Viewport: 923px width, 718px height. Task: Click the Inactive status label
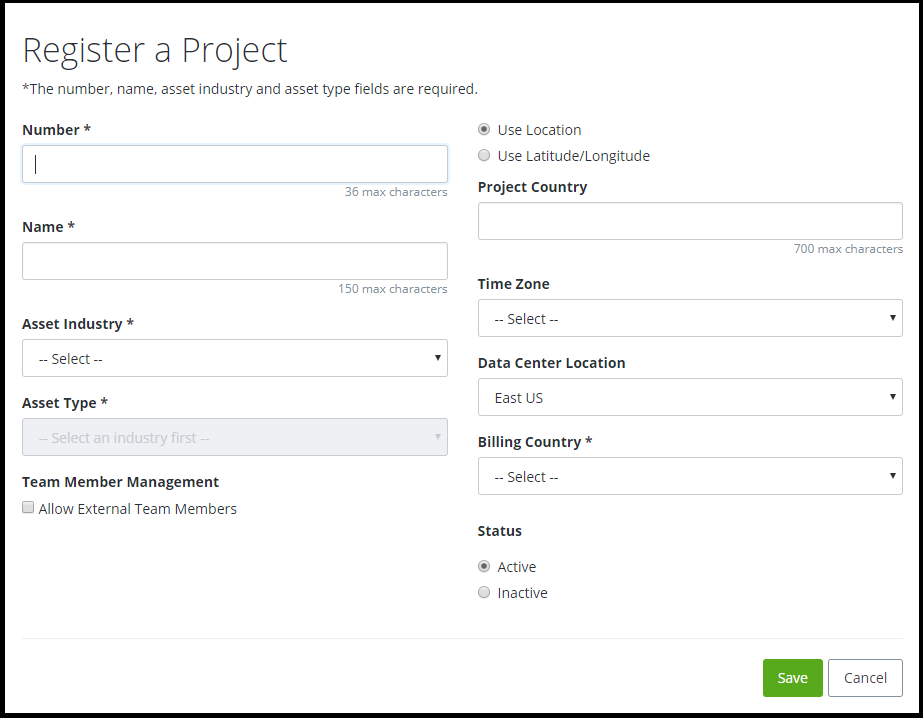[522, 593]
